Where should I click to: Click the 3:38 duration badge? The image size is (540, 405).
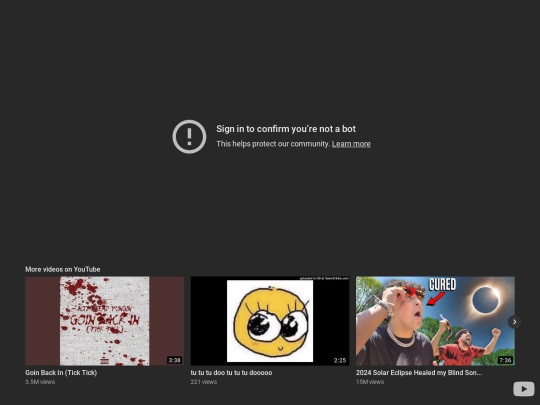[174, 360]
